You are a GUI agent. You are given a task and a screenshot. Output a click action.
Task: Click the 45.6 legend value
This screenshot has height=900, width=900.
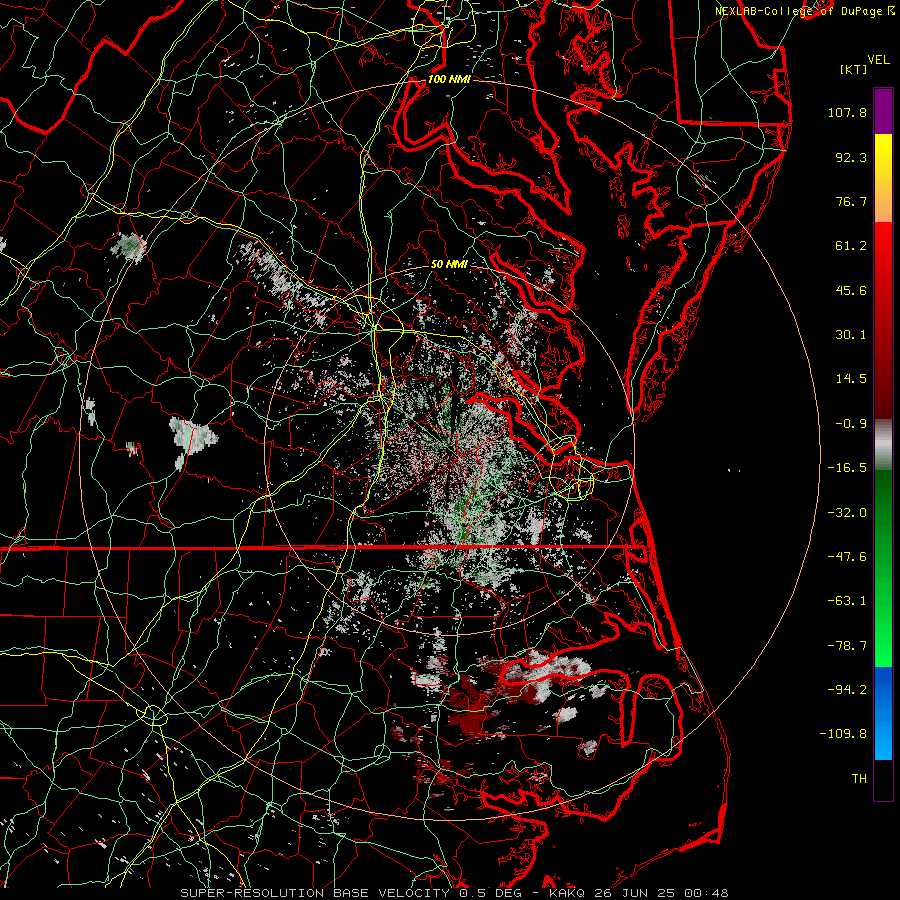851,290
